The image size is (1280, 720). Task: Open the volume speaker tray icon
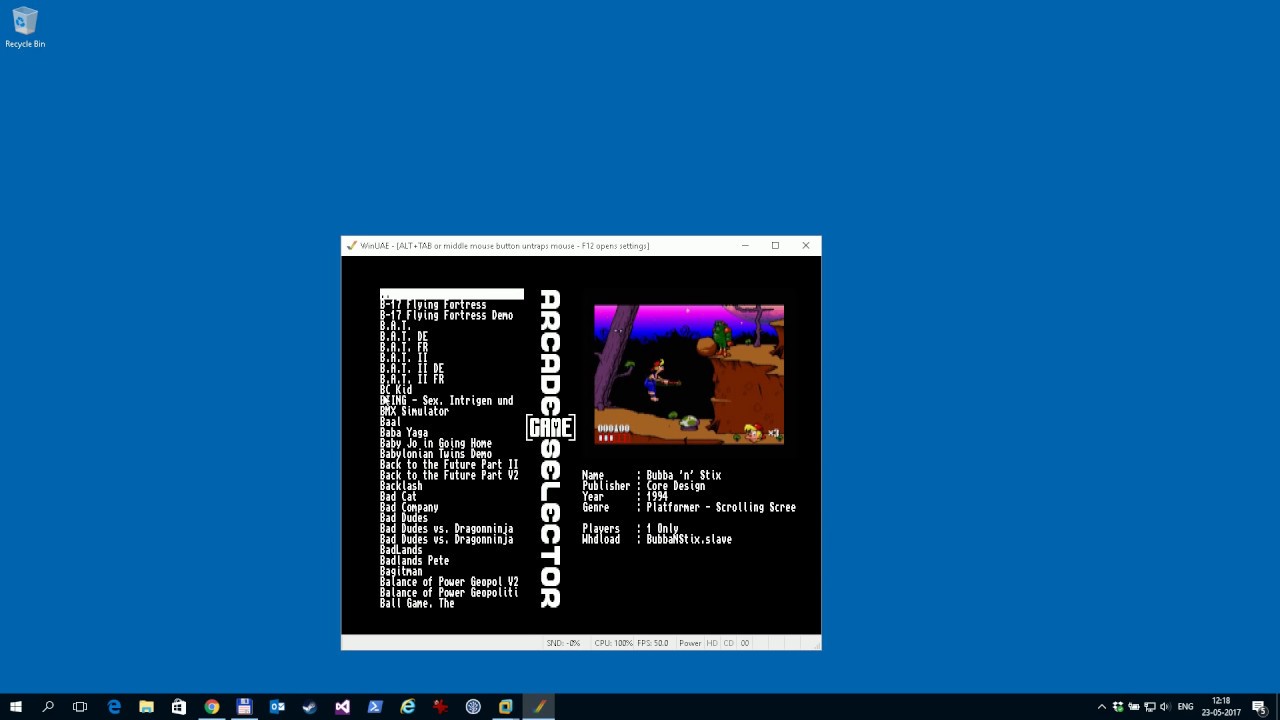1165,707
